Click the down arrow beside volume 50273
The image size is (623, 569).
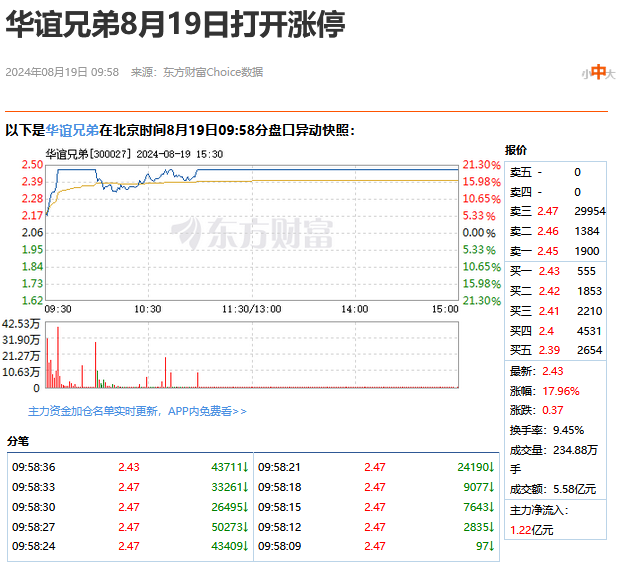click(246, 527)
